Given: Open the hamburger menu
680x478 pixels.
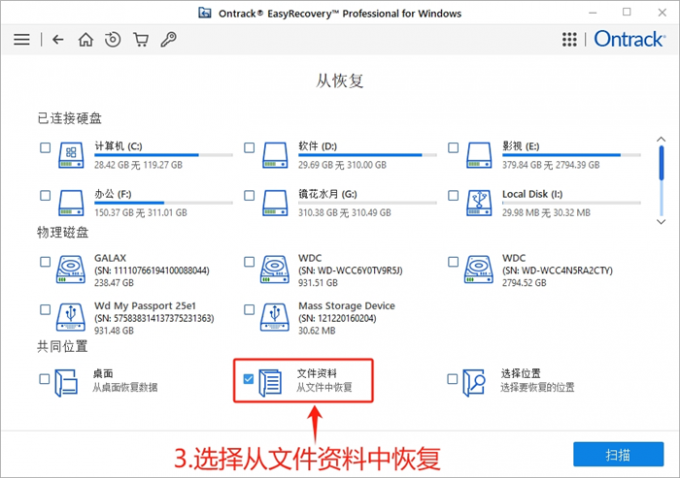Looking at the screenshot, I should pos(22,39).
